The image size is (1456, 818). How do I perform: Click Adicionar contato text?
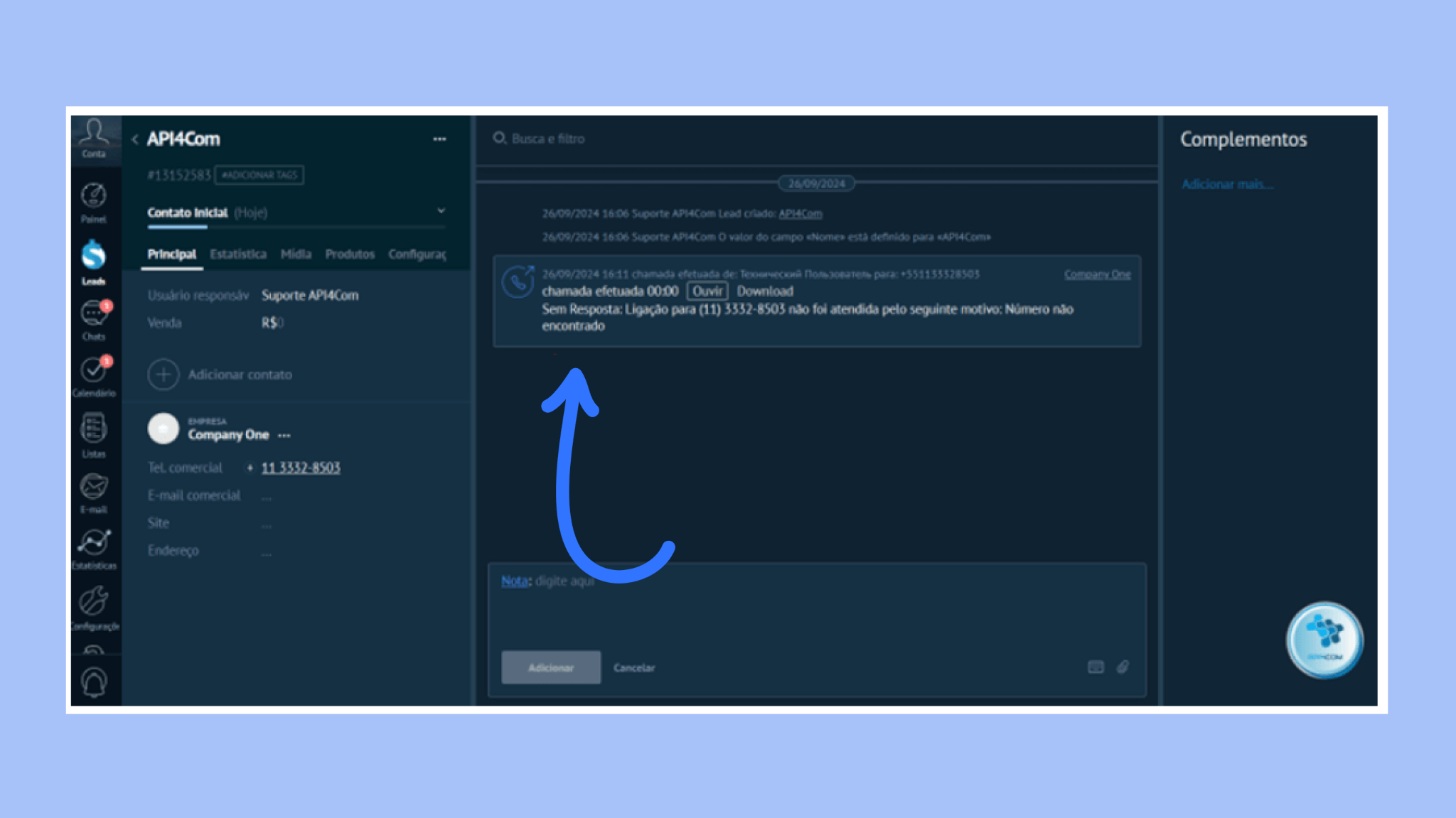(240, 375)
